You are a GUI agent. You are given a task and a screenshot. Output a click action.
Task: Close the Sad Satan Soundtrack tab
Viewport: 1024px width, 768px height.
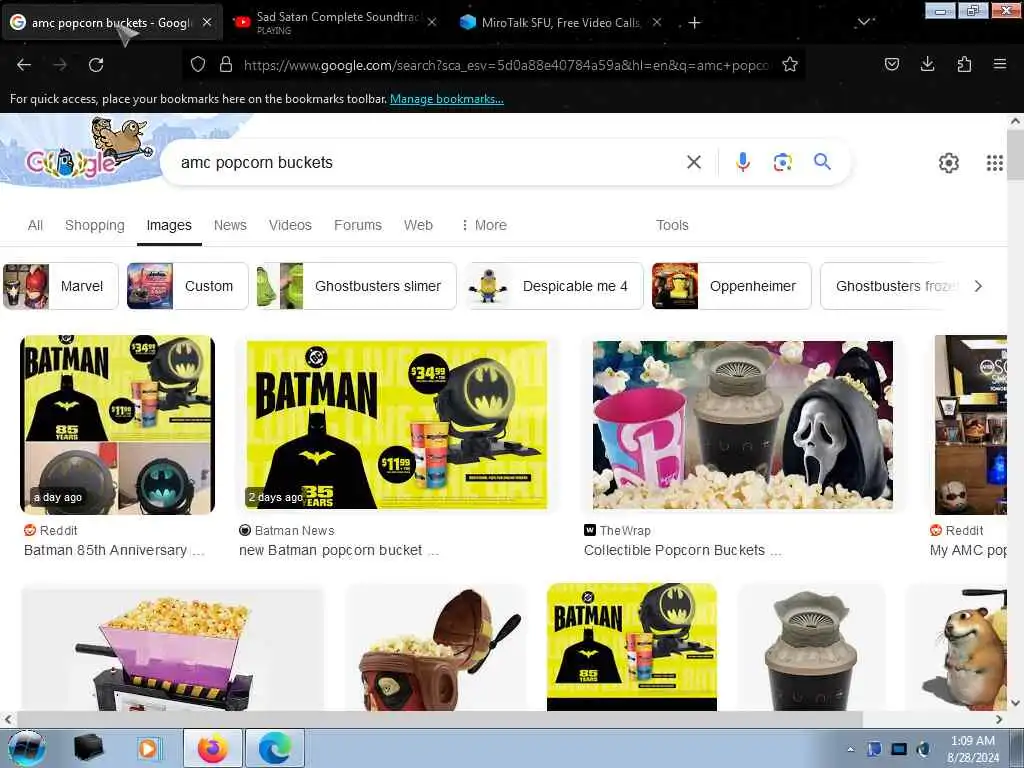[432, 22]
